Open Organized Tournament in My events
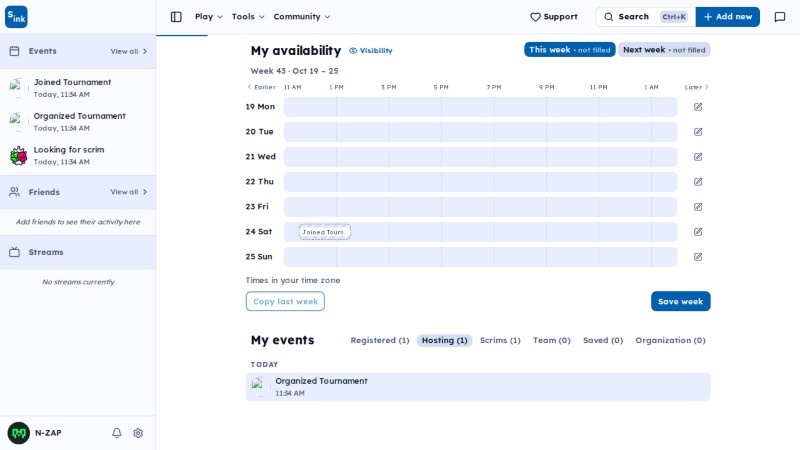The image size is (800, 450). 478,387
